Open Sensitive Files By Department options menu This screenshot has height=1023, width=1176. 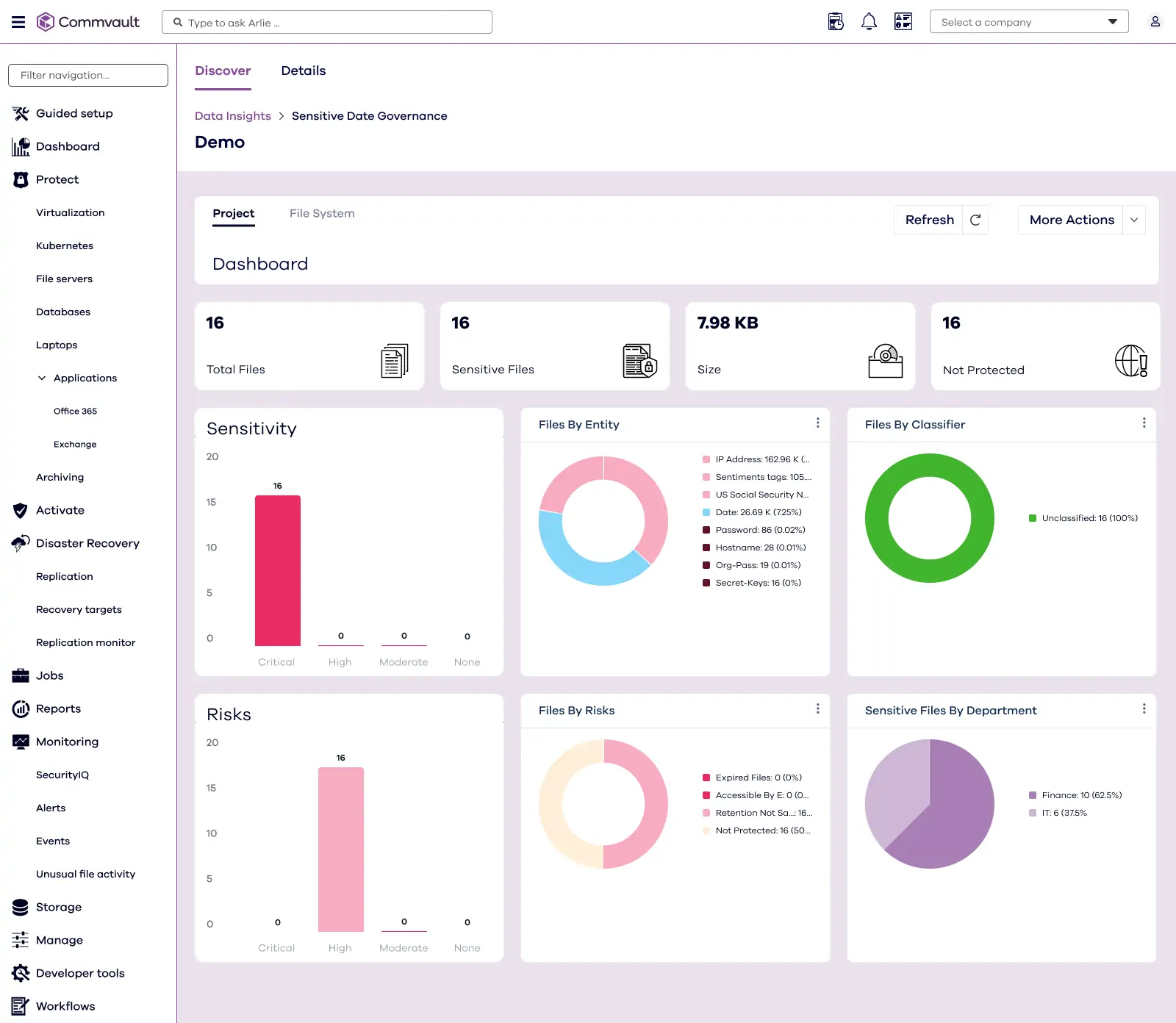(x=1144, y=708)
